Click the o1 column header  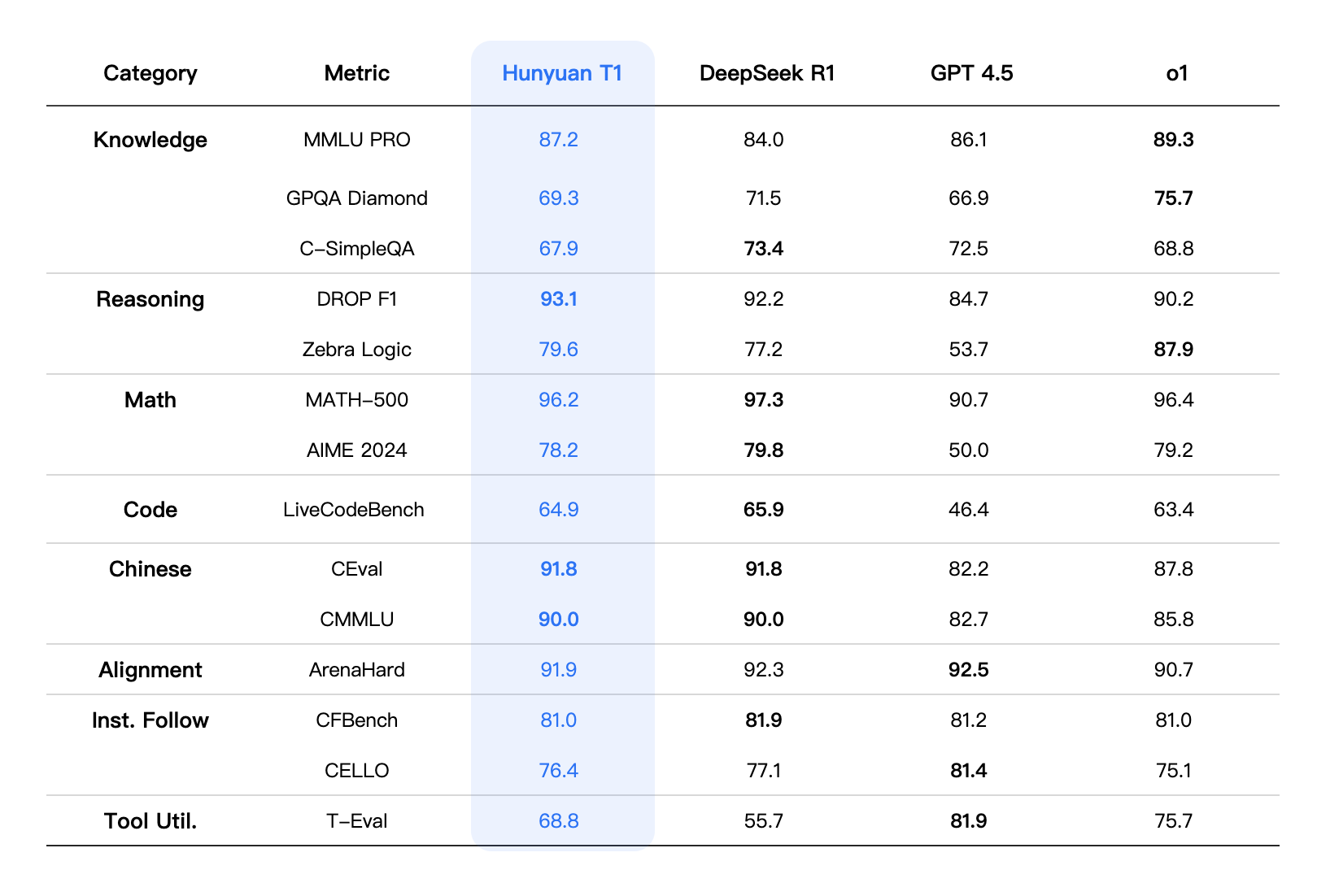[1176, 73]
